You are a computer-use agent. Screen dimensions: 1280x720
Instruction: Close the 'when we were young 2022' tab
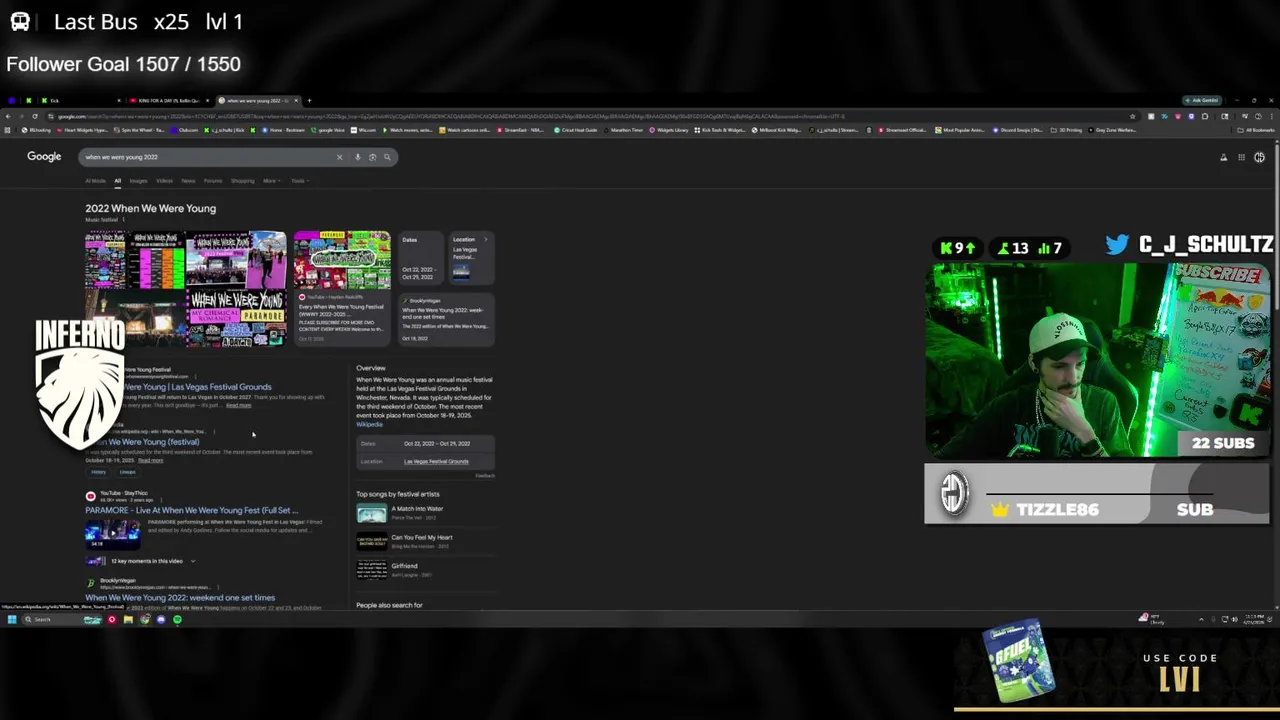tap(297, 100)
